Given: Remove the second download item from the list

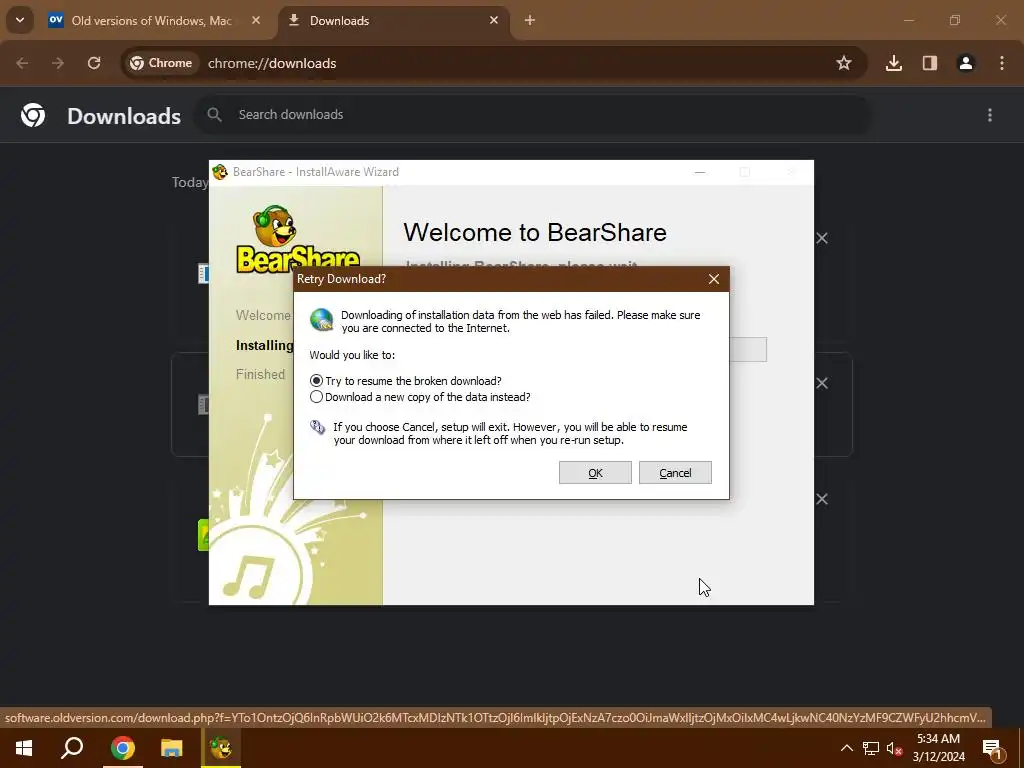Looking at the screenshot, I should coord(822,383).
